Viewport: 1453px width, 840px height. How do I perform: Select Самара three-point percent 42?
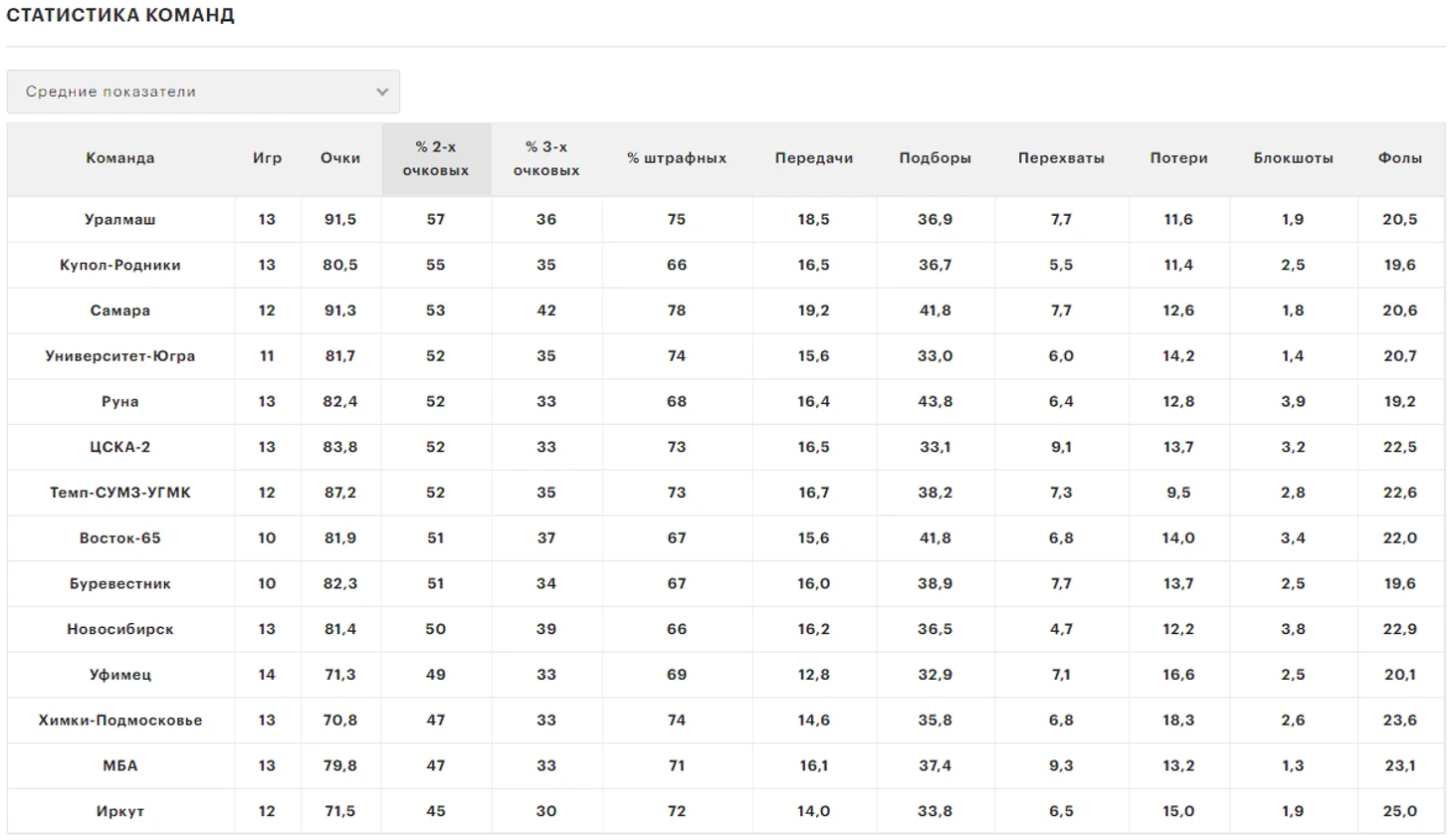tap(546, 311)
